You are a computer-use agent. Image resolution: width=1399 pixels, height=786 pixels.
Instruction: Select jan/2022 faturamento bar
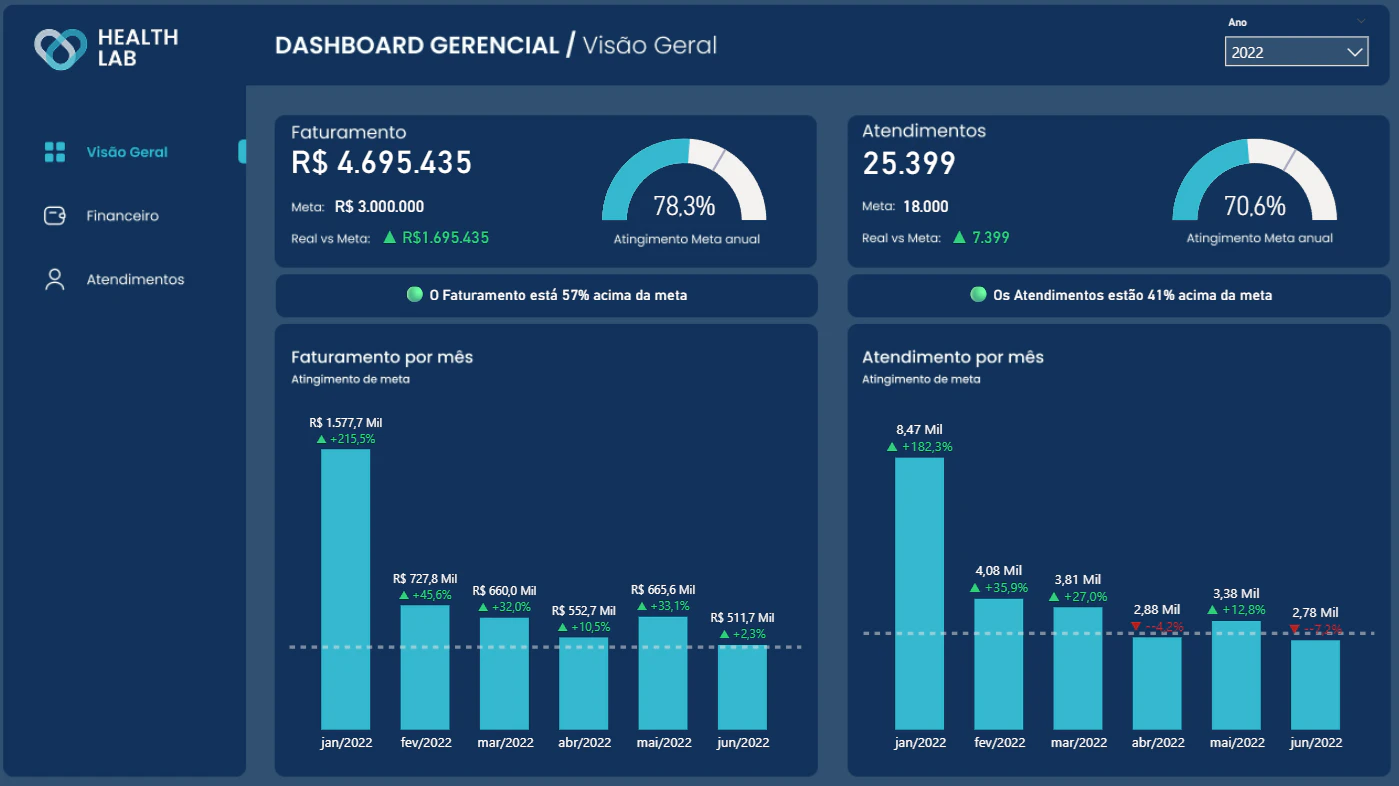345,589
